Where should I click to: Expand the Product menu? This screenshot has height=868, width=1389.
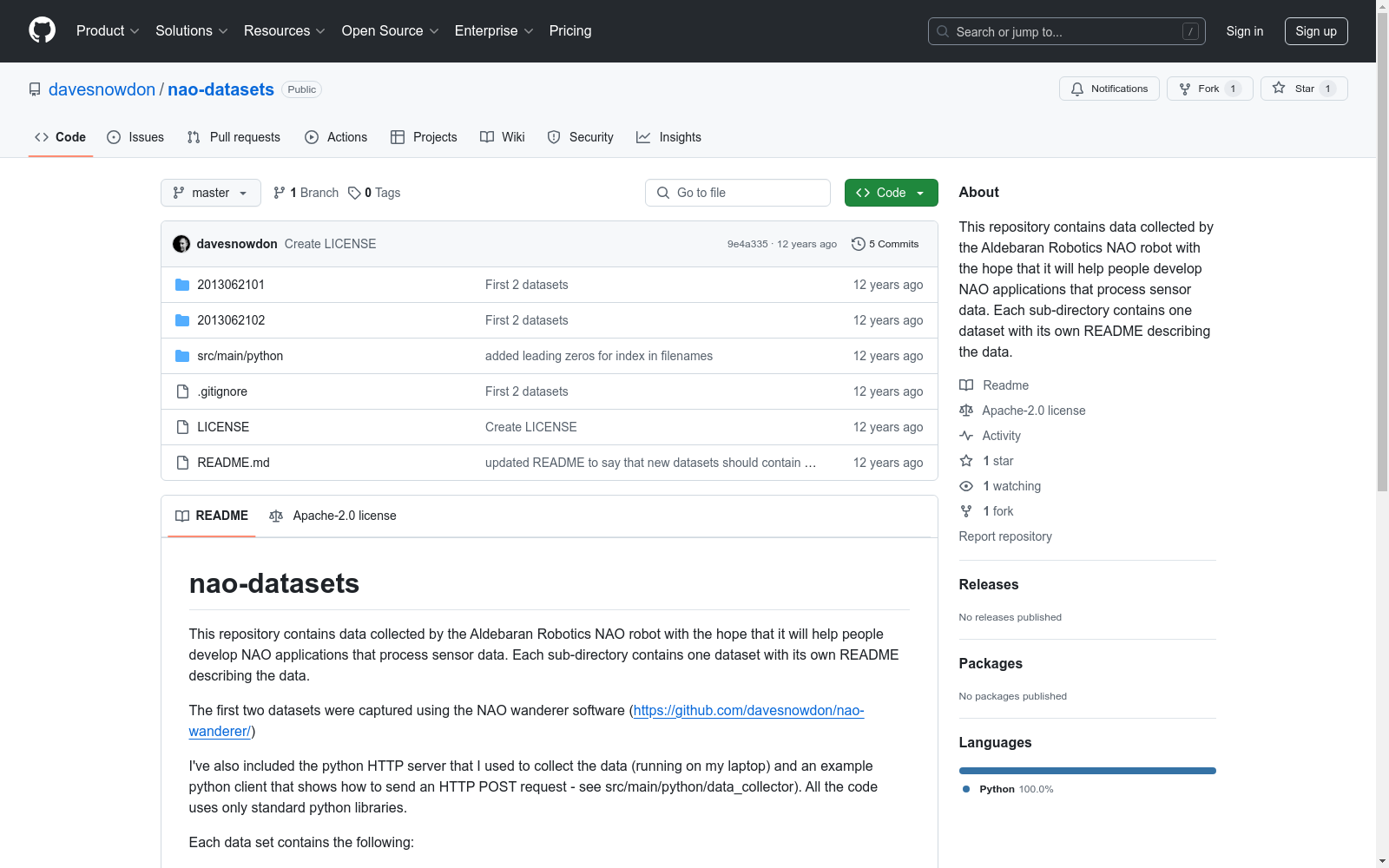tap(108, 30)
